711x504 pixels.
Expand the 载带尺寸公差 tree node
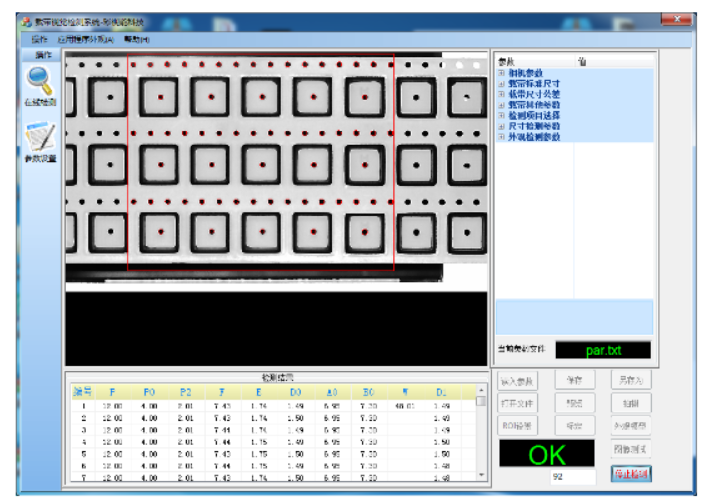[x=502, y=94]
